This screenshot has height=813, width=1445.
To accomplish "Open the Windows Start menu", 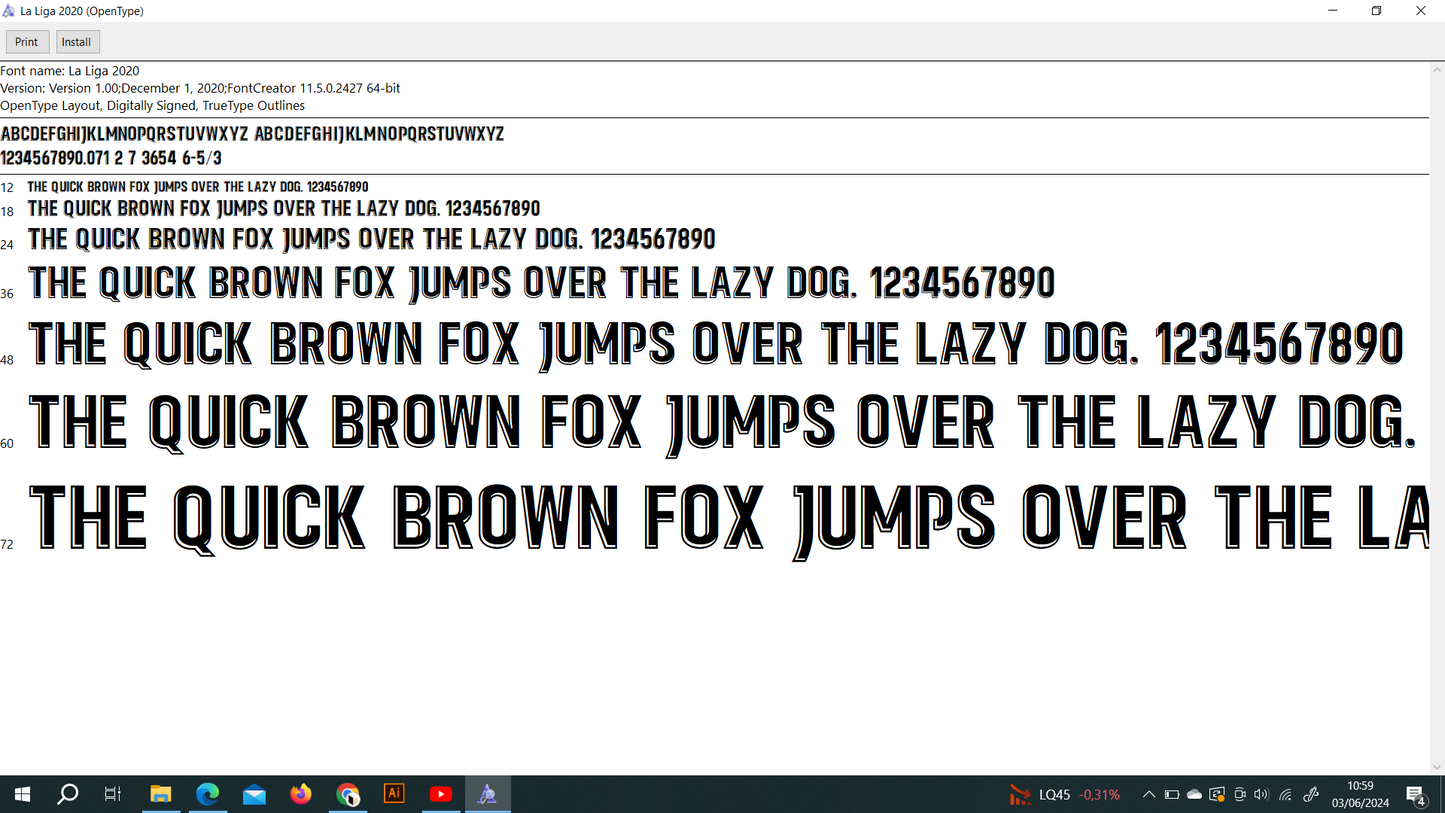I will (22, 794).
